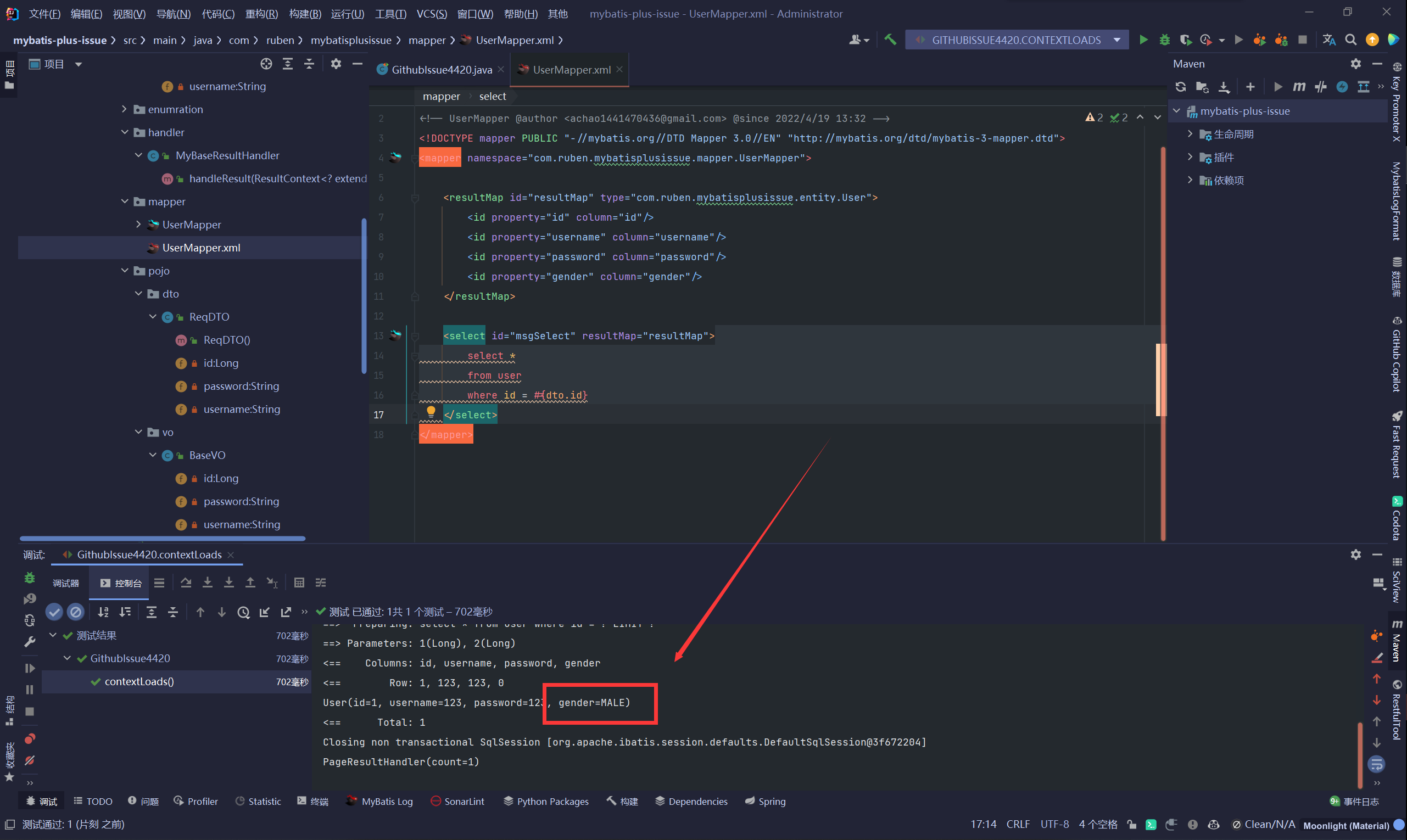Expand the 依赖项 node in Maven panel

tap(1190, 180)
